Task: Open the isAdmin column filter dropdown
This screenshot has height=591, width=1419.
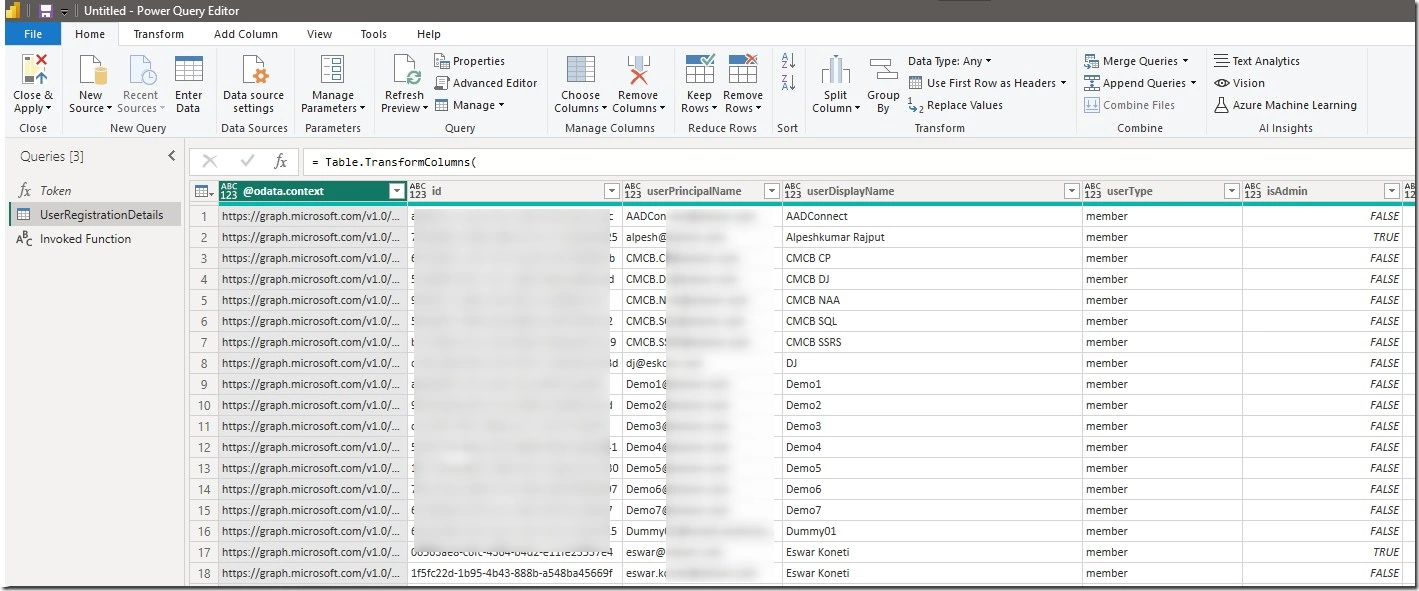Action: pyautogui.click(x=1390, y=191)
